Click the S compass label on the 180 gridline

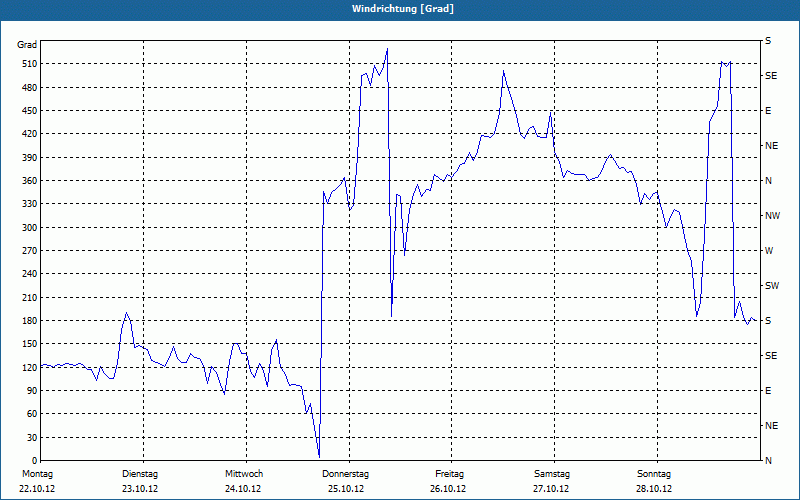click(x=768, y=321)
